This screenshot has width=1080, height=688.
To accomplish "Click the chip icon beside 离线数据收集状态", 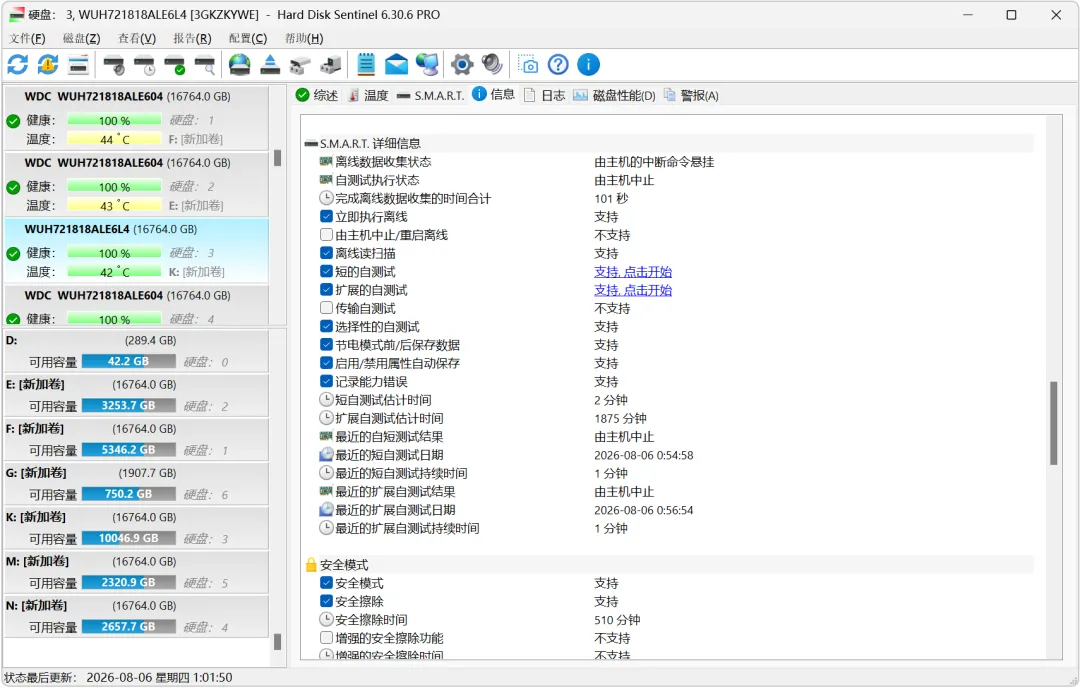I will [326, 161].
